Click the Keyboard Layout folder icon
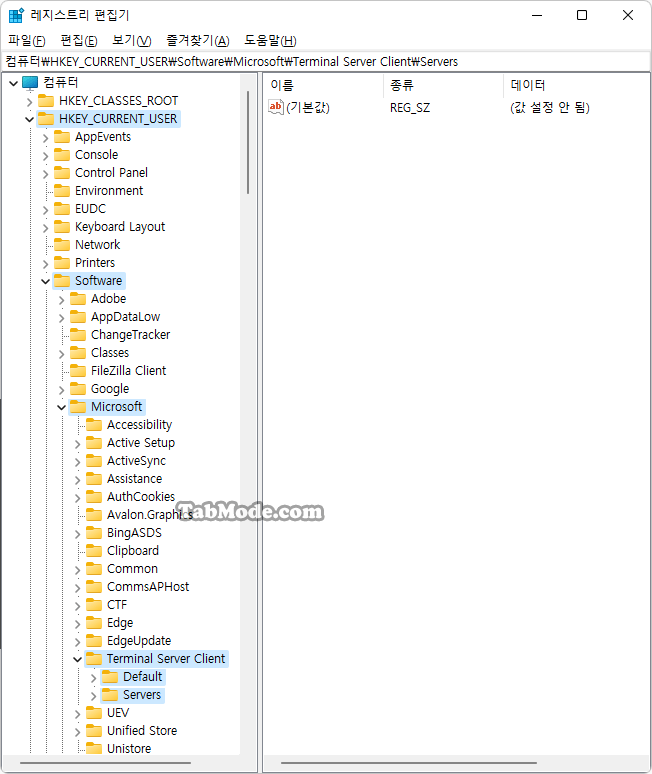 pyautogui.click(x=62, y=227)
